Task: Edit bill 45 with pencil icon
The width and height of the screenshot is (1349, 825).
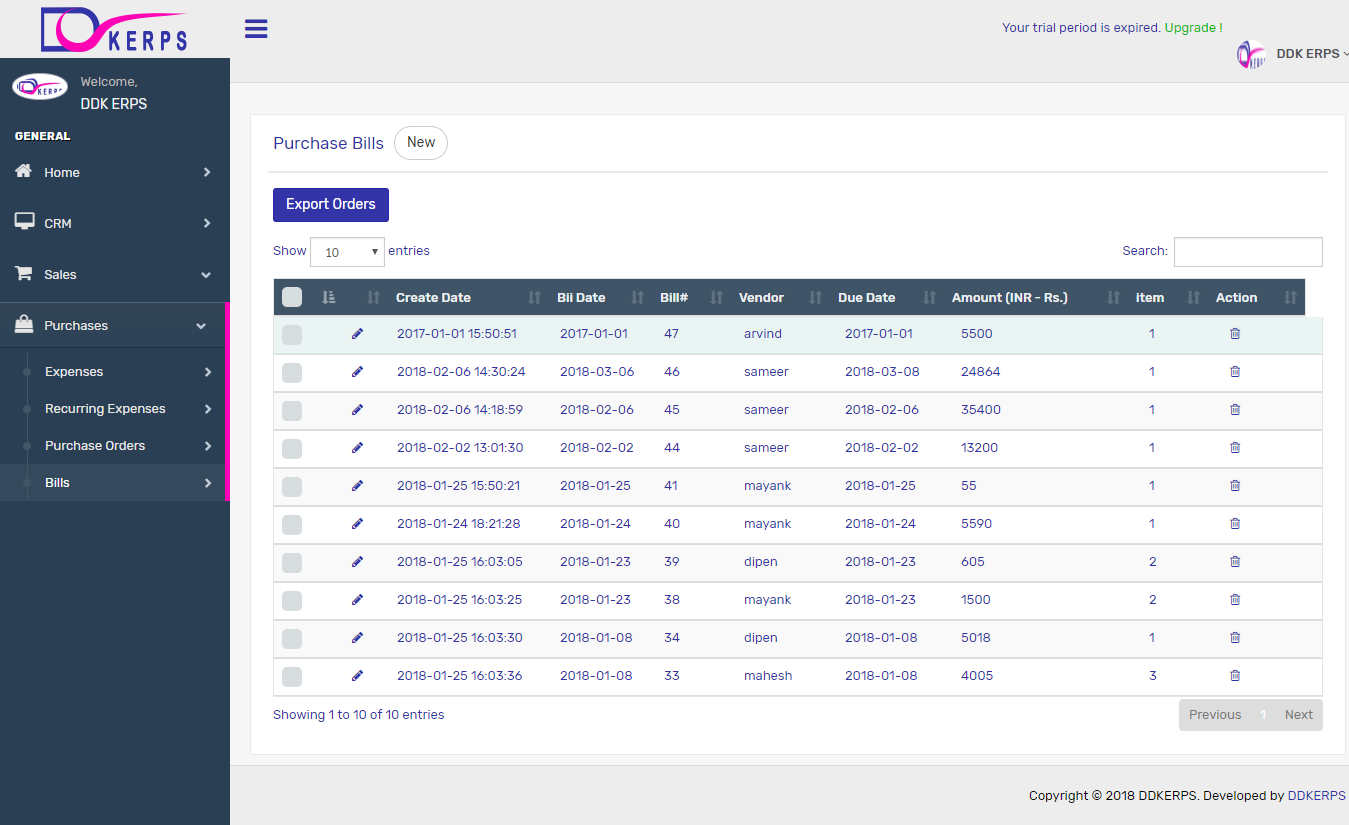Action: coord(358,410)
